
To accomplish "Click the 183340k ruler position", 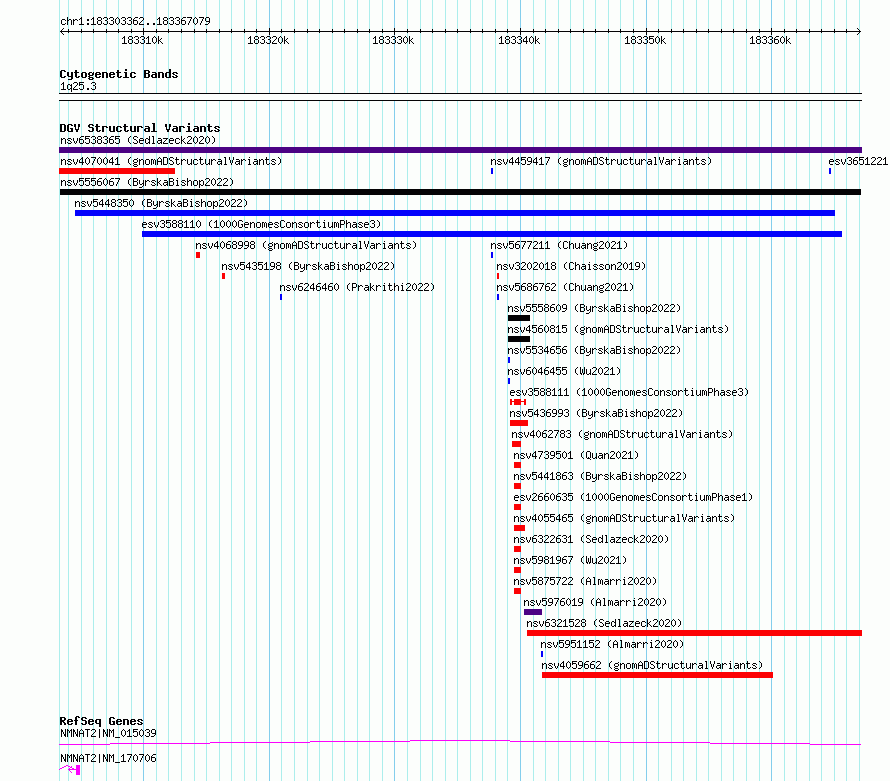I will [519, 40].
